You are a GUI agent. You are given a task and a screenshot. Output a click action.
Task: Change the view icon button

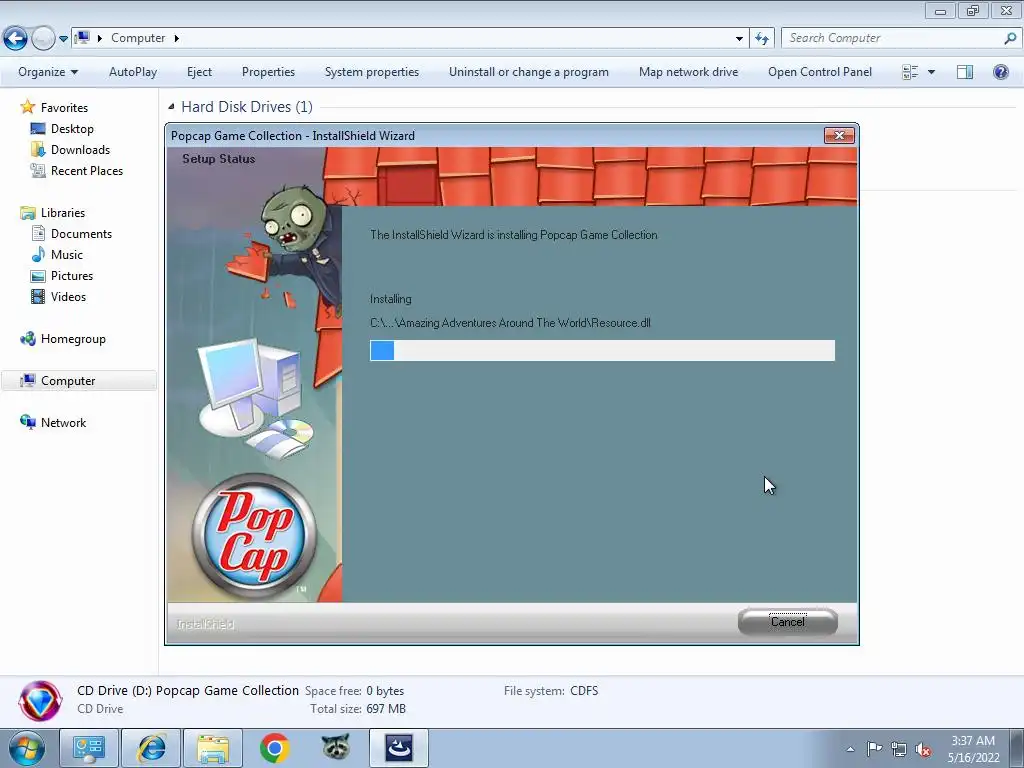tap(910, 72)
